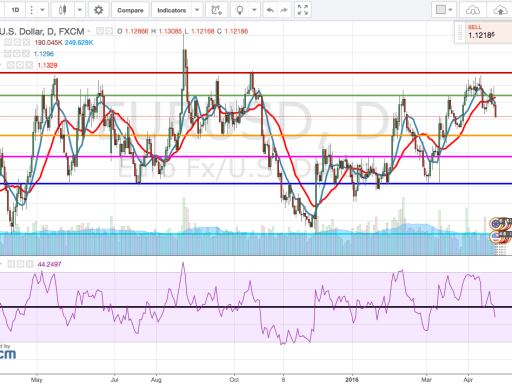Expand the chart style dropdown arrow

pos(80,10)
